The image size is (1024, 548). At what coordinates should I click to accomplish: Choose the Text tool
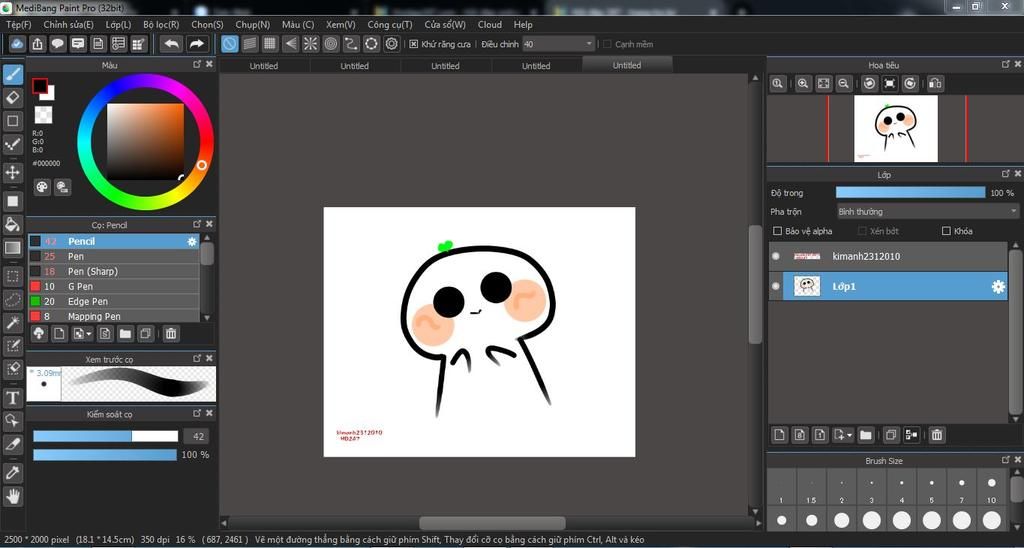click(x=13, y=398)
